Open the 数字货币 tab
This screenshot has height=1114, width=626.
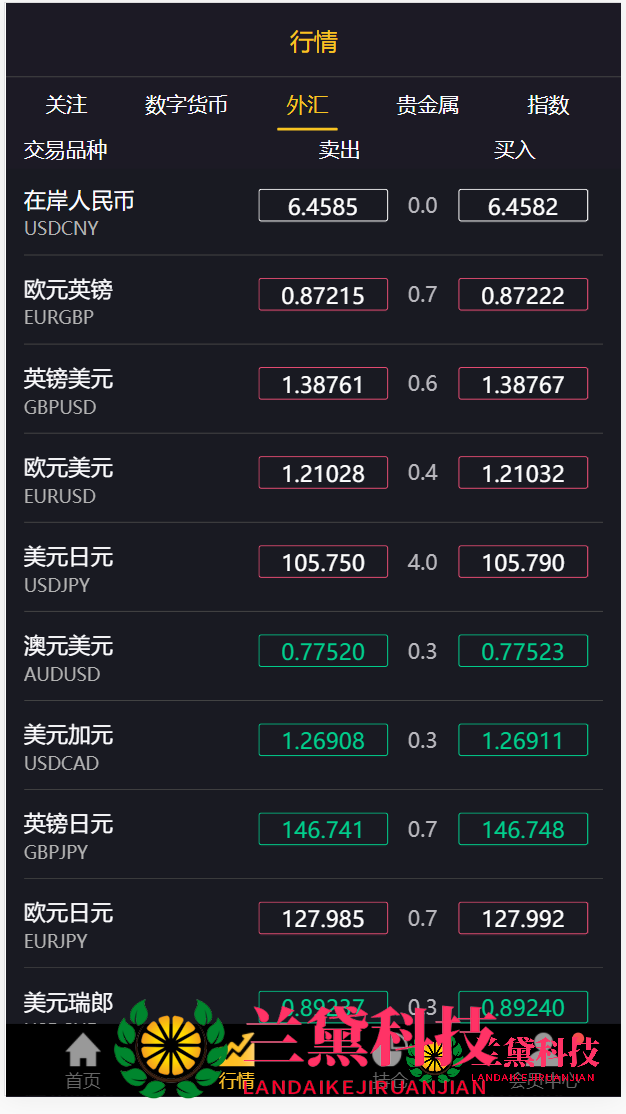[186, 105]
